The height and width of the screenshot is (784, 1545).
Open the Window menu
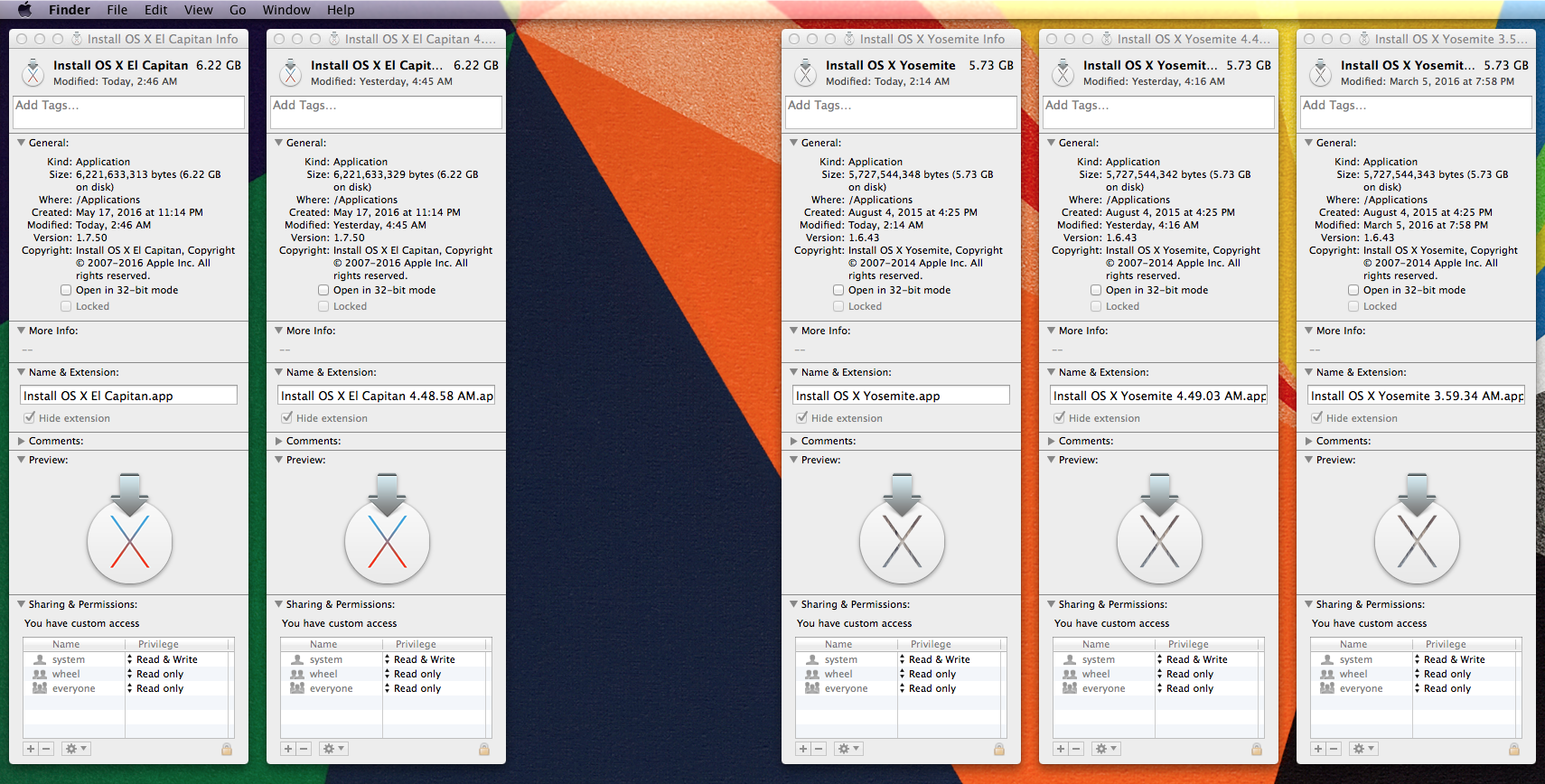286,9
